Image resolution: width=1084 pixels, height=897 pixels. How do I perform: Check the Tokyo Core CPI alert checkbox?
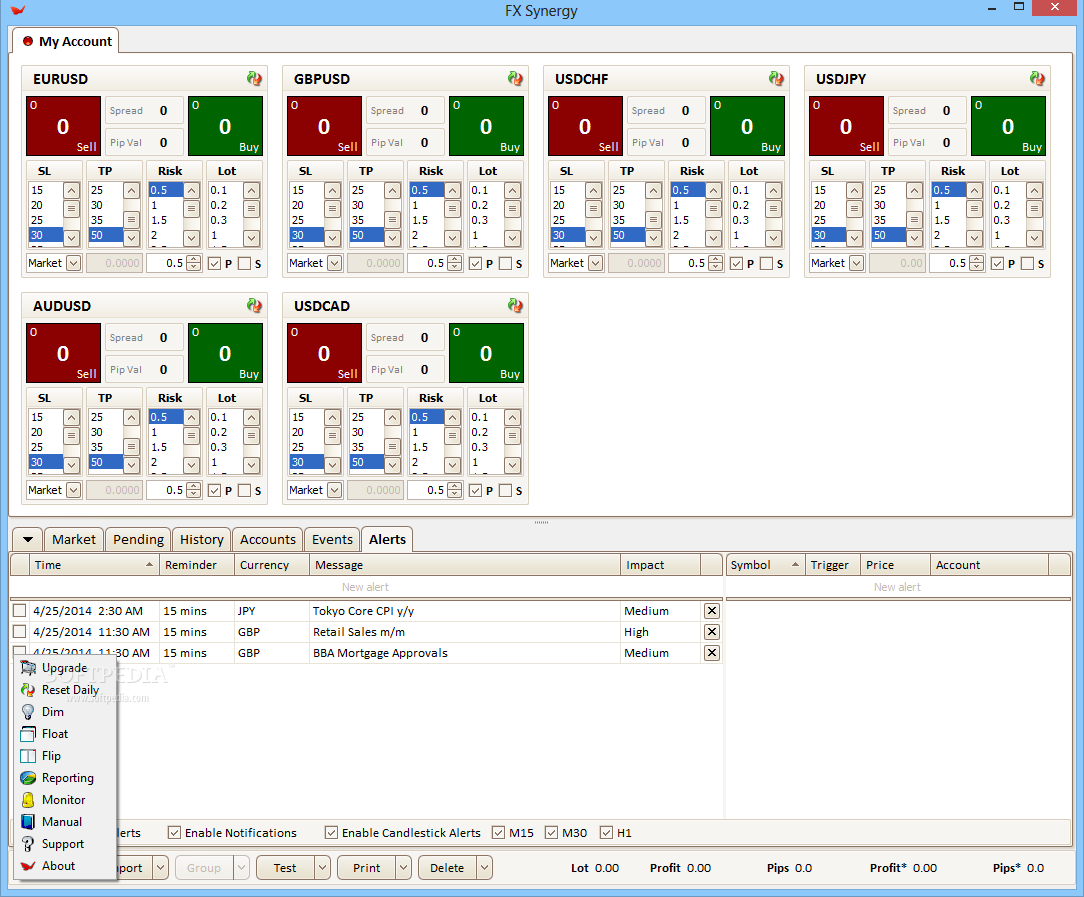[19, 611]
